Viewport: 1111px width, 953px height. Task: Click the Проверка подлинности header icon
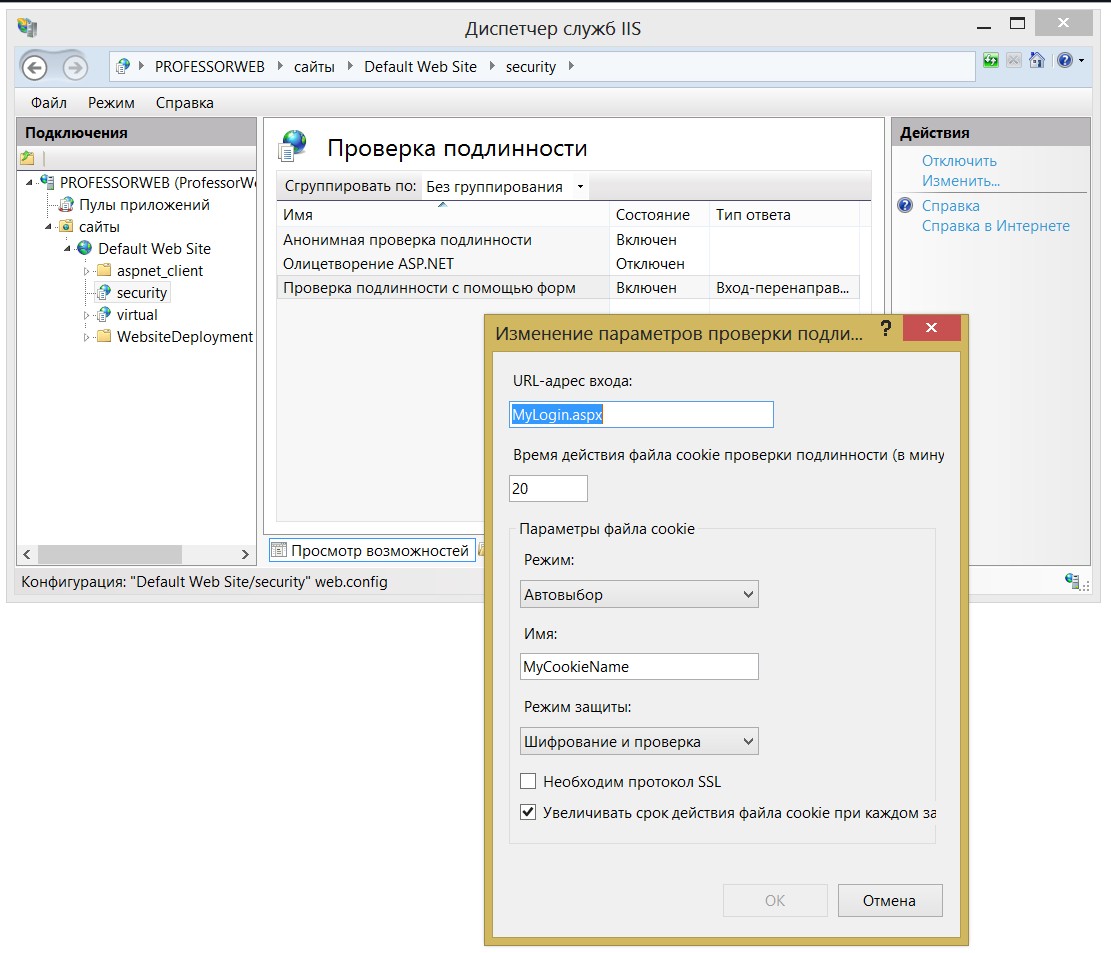coord(293,146)
